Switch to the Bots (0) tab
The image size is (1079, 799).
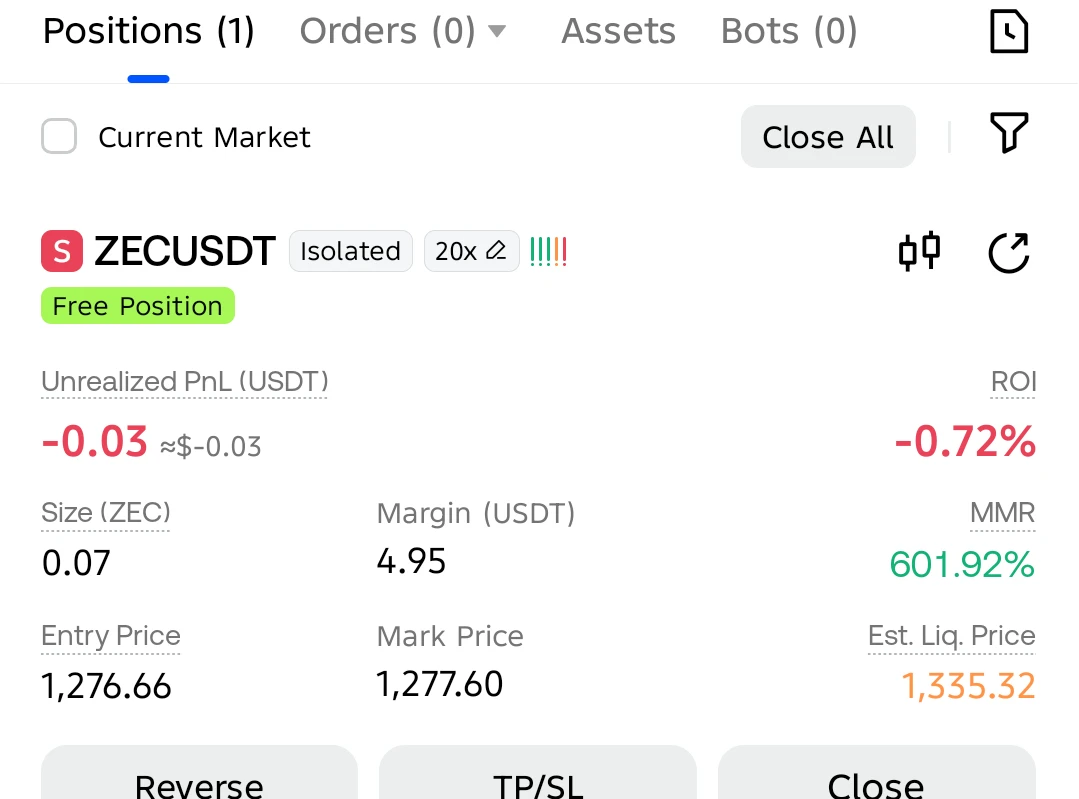(789, 31)
